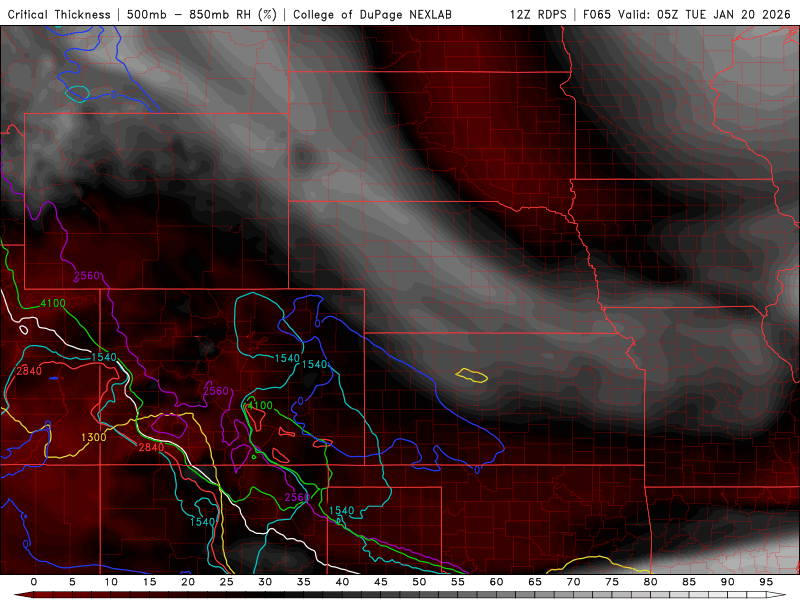This screenshot has width=800, height=600.
Task: Click the 45 tick on the color scale
Action: tap(381, 582)
